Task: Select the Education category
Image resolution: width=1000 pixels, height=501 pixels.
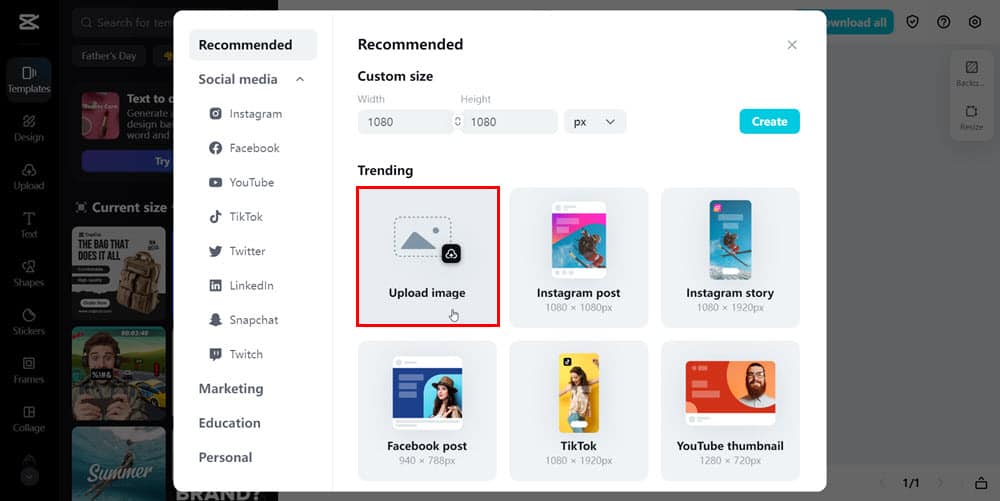Action: (230, 423)
